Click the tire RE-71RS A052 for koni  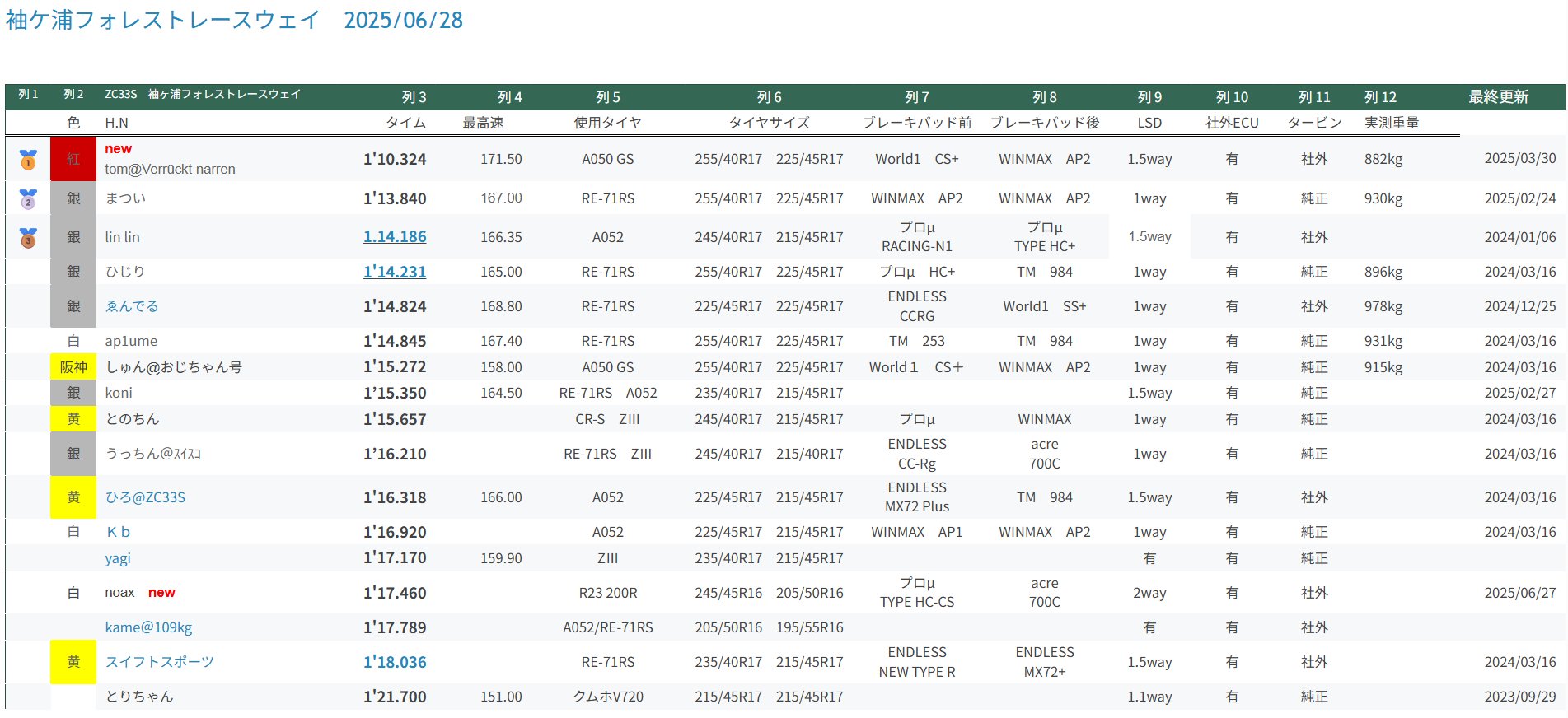(608, 393)
